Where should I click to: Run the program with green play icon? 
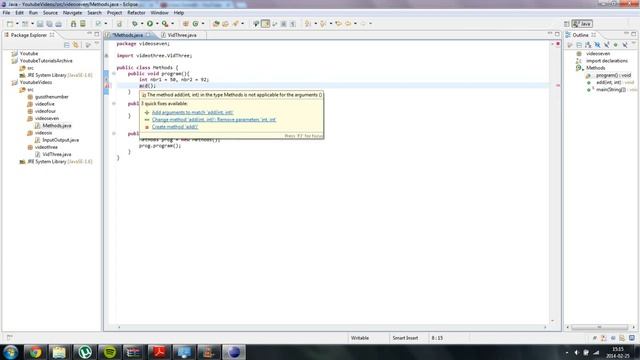point(150,24)
